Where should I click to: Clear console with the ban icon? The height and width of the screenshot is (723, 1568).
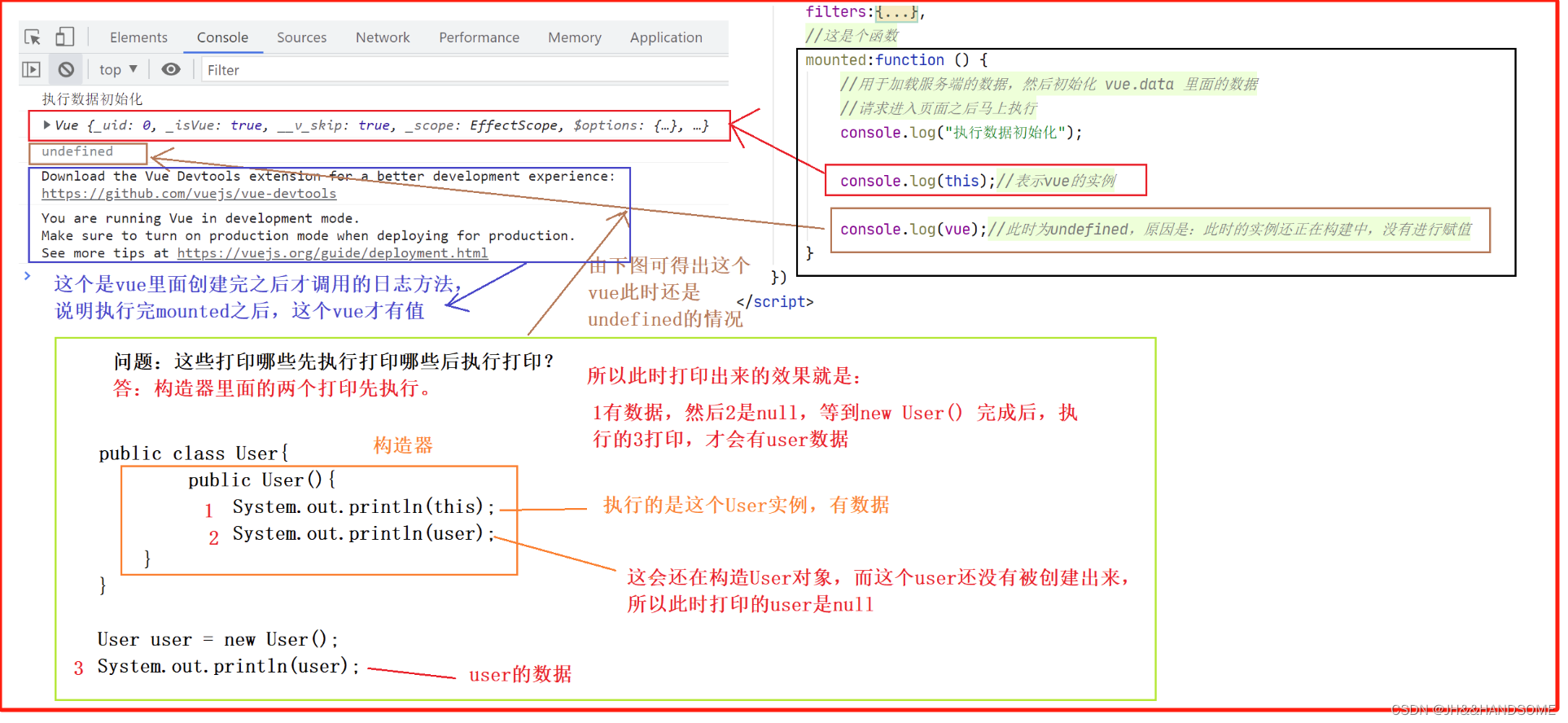(66, 70)
